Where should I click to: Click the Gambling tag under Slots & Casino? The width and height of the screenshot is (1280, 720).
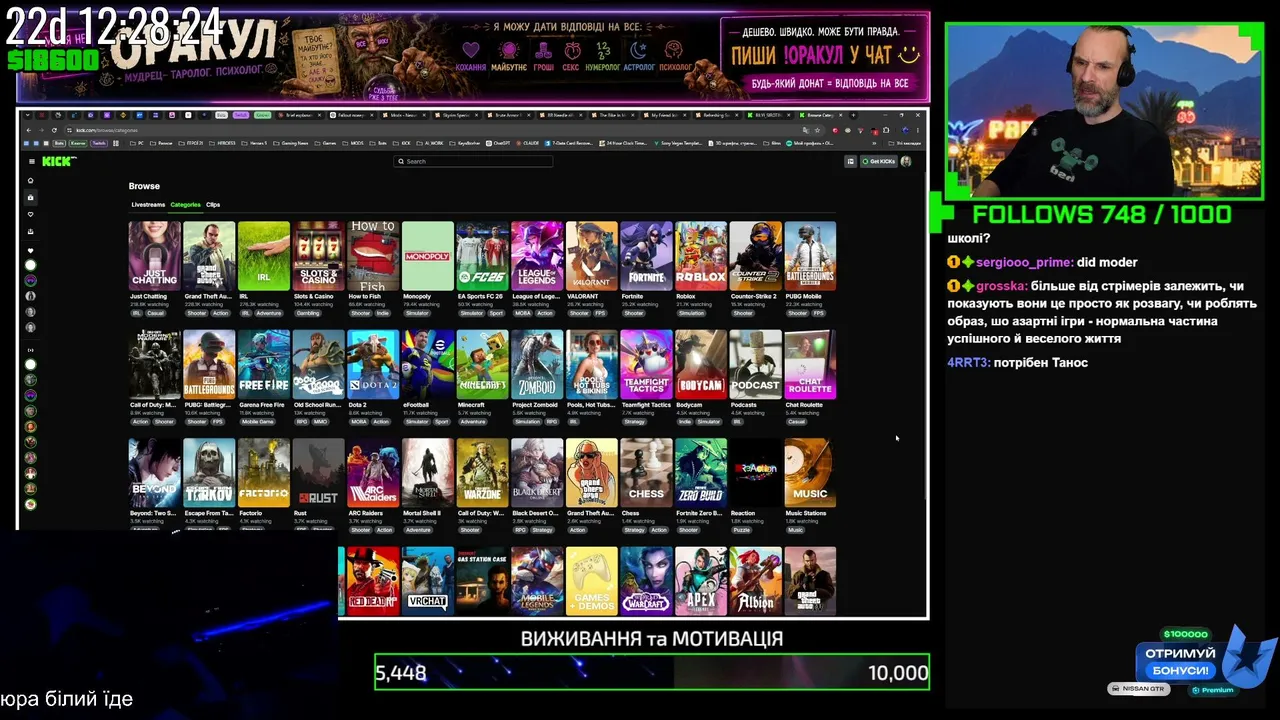pos(308,313)
